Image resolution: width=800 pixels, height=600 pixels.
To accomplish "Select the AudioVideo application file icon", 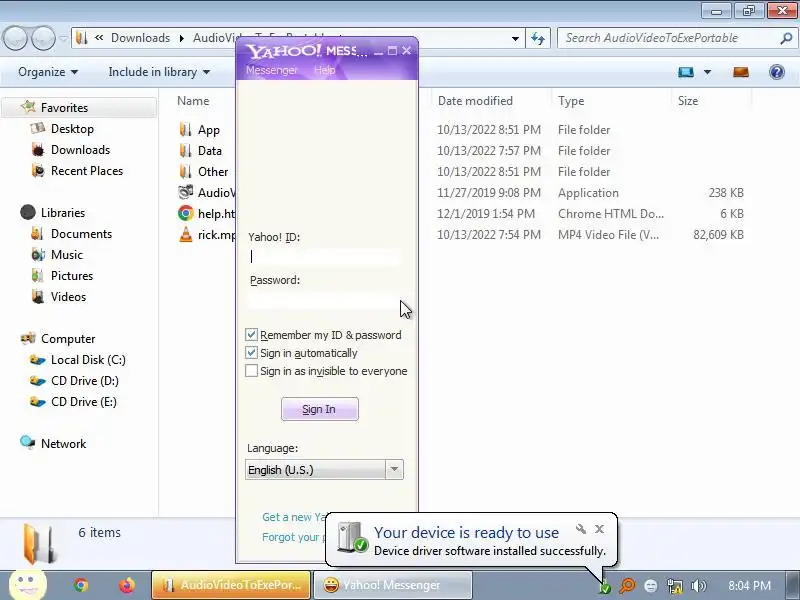I will [x=185, y=192].
